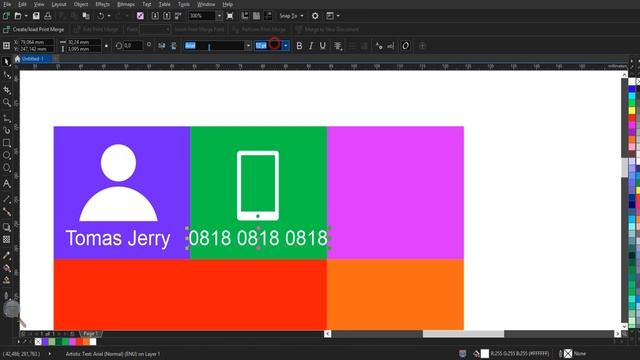The height and width of the screenshot is (360, 640).
Task: Select the Freehand tool
Action: pos(7,119)
